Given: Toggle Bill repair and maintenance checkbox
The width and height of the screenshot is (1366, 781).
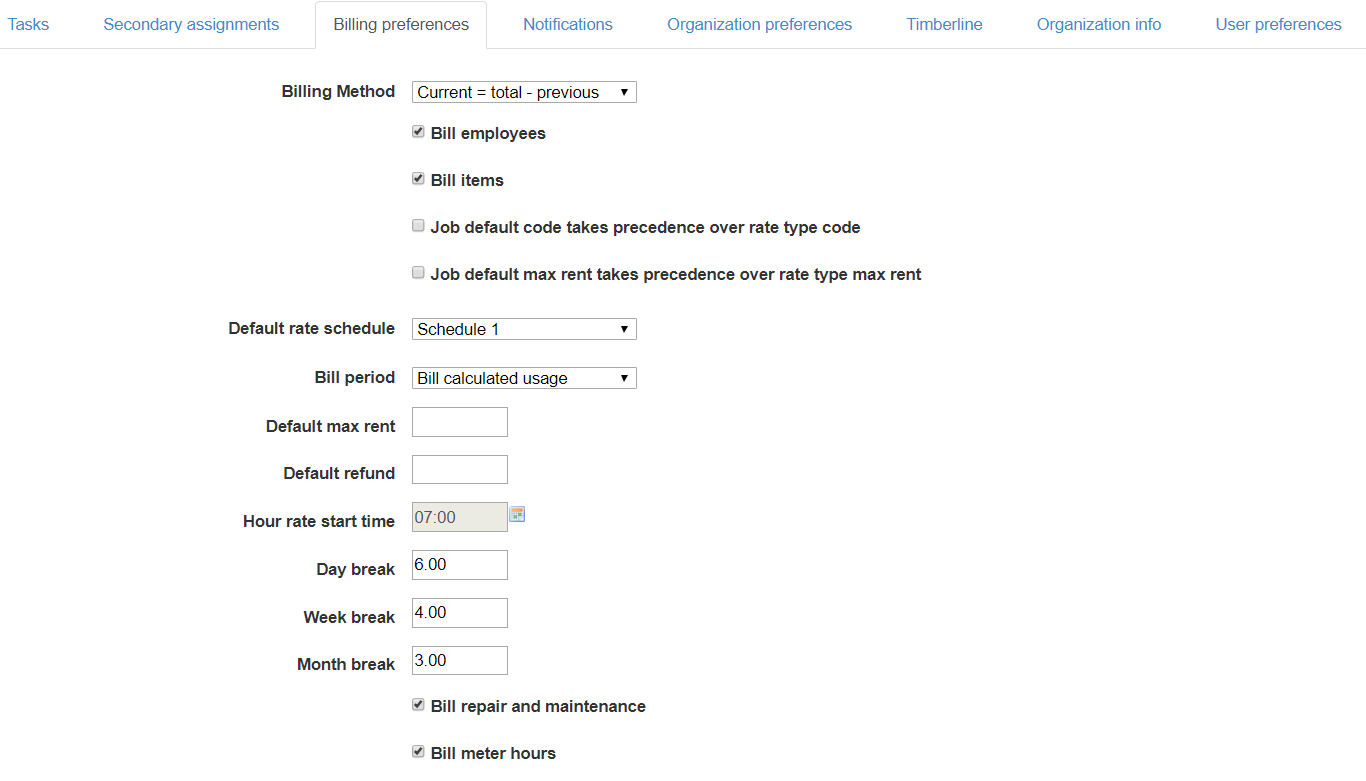Looking at the screenshot, I should coord(418,705).
